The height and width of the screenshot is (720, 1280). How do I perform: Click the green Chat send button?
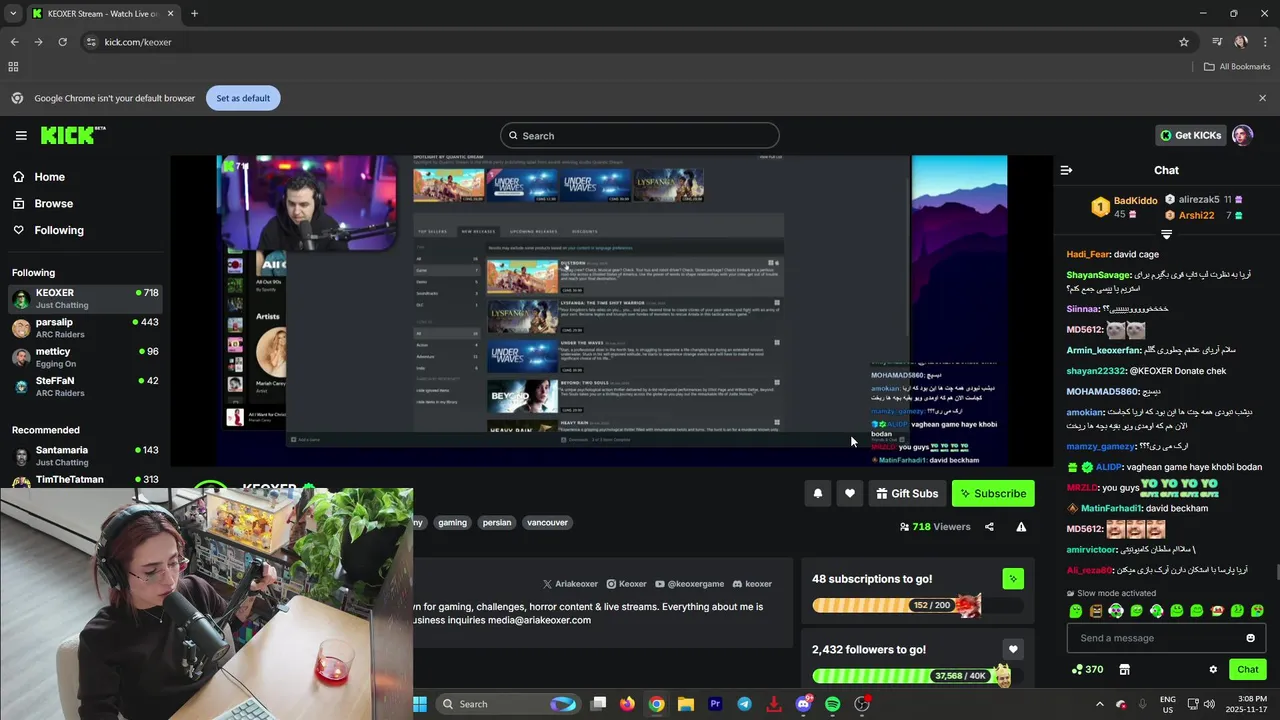point(1247,670)
